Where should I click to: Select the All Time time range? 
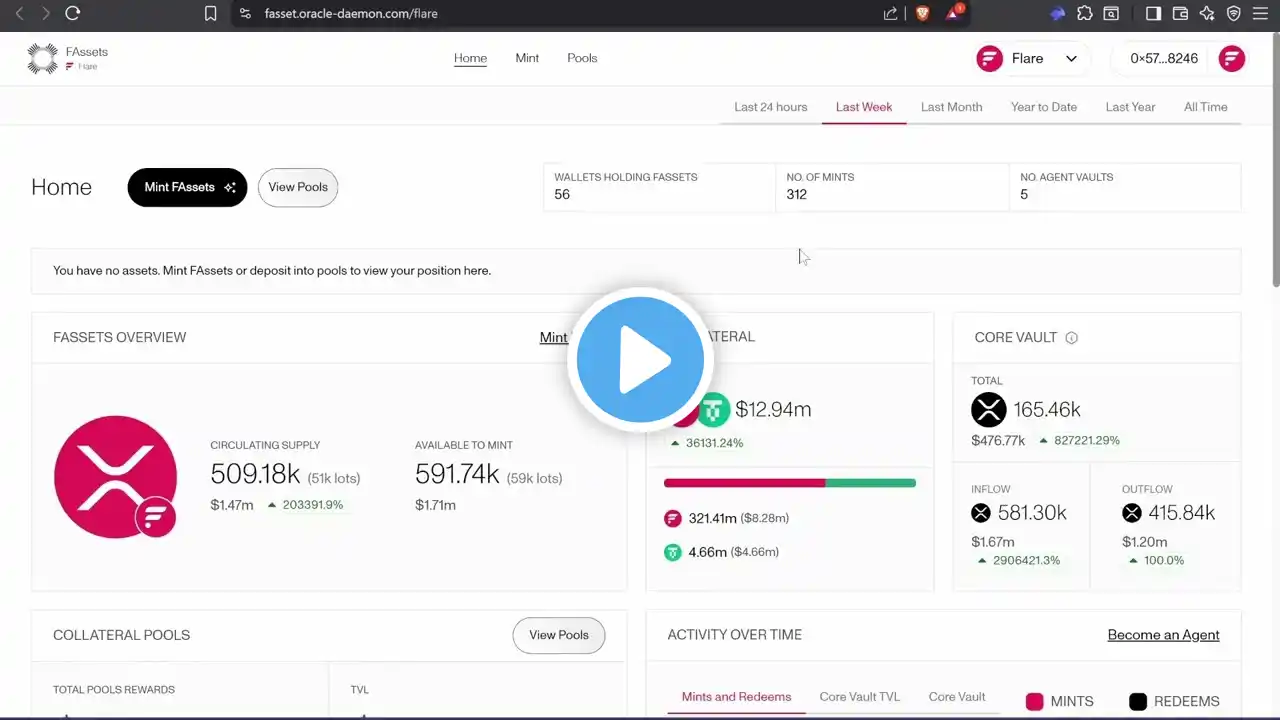[x=1206, y=107]
